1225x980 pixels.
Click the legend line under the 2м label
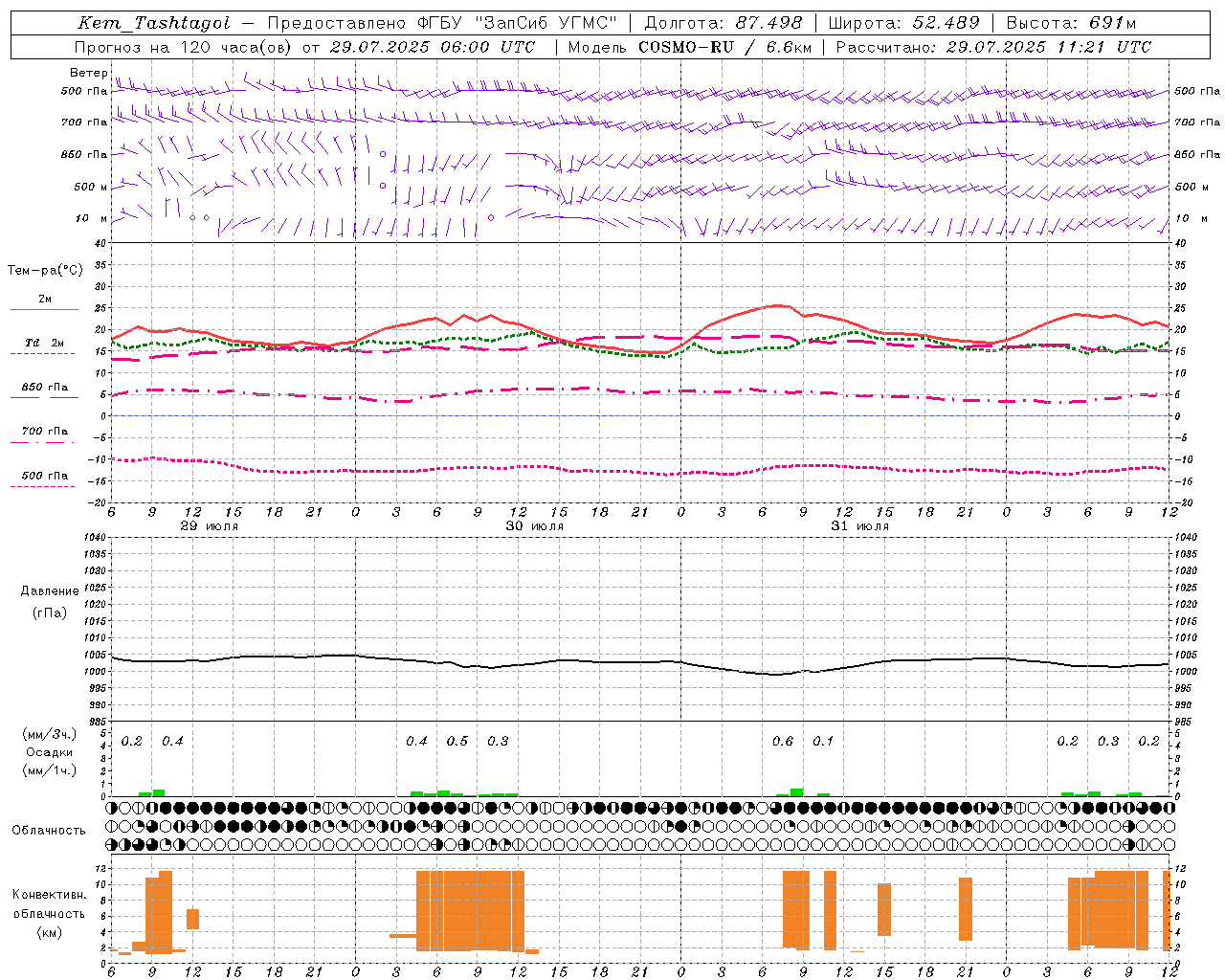click(x=45, y=310)
